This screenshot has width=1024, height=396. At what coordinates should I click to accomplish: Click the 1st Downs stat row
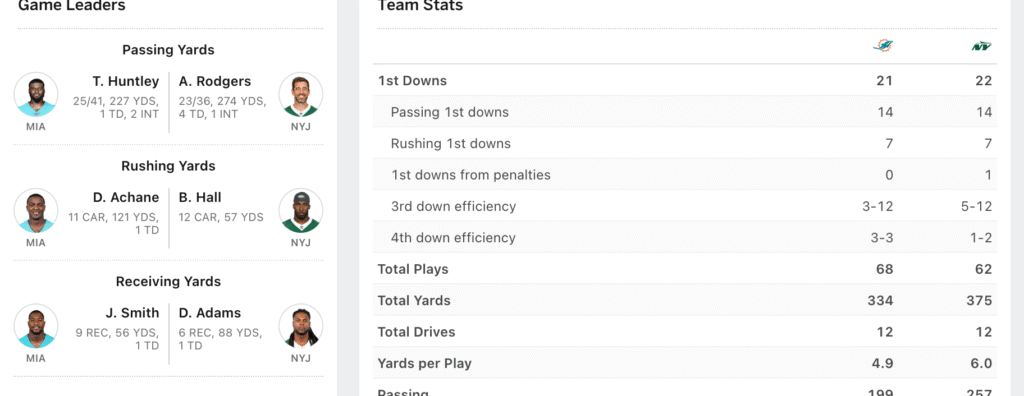pyautogui.click(x=685, y=81)
